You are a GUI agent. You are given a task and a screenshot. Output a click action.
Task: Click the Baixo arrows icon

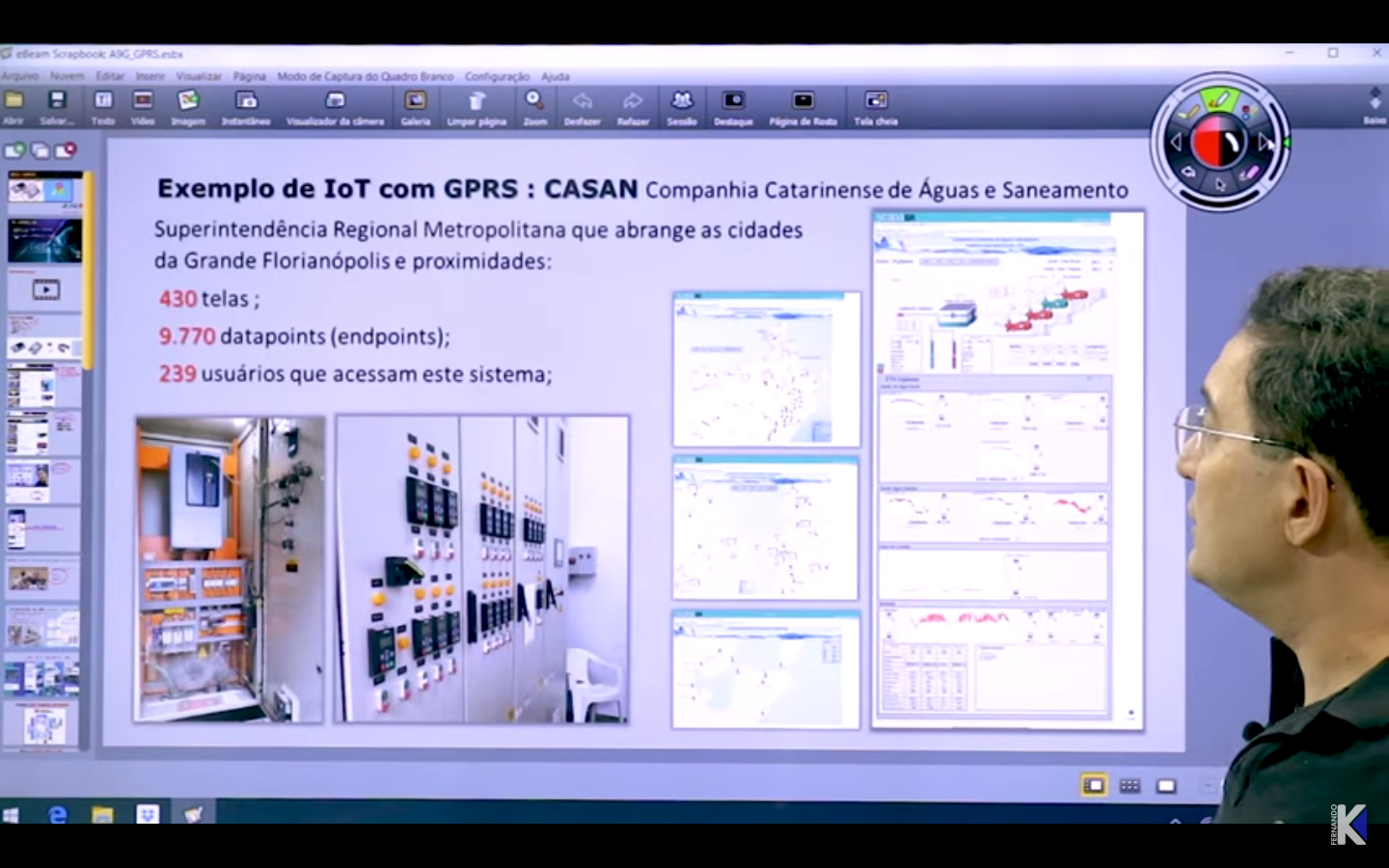pos(1375,105)
